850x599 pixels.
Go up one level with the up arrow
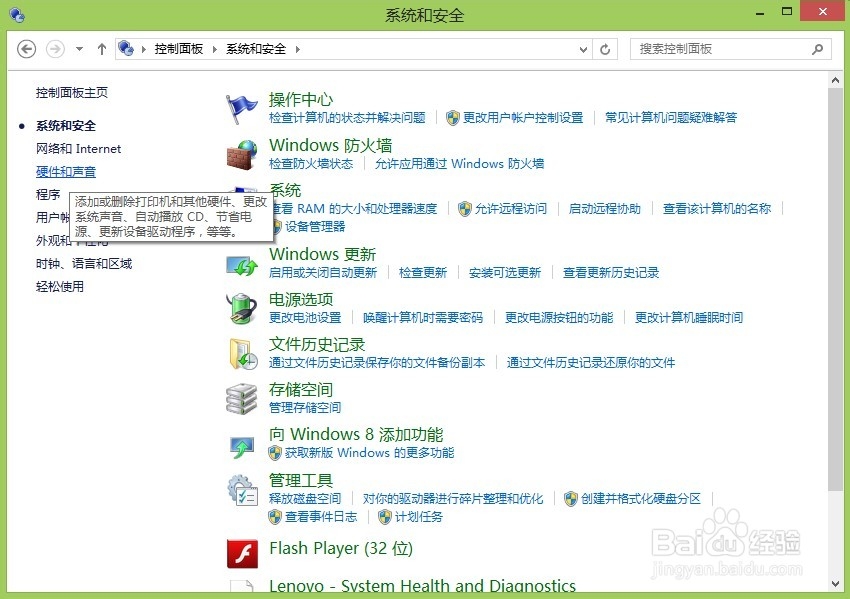coord(101,49)
